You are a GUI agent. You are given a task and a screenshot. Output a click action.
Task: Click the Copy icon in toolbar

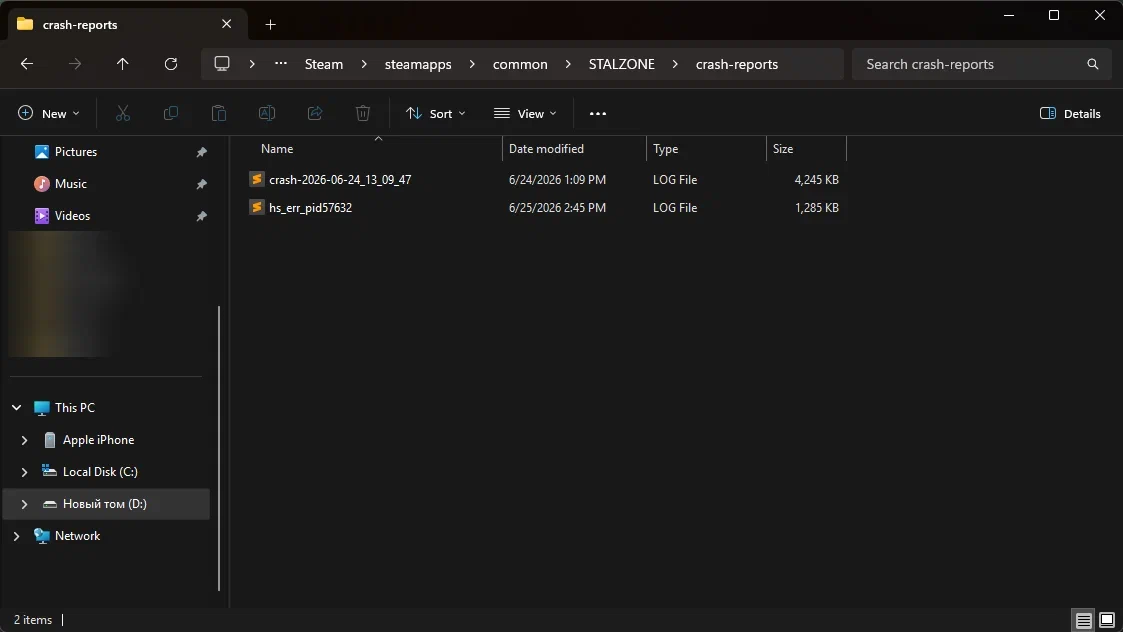tap(170, 113)
